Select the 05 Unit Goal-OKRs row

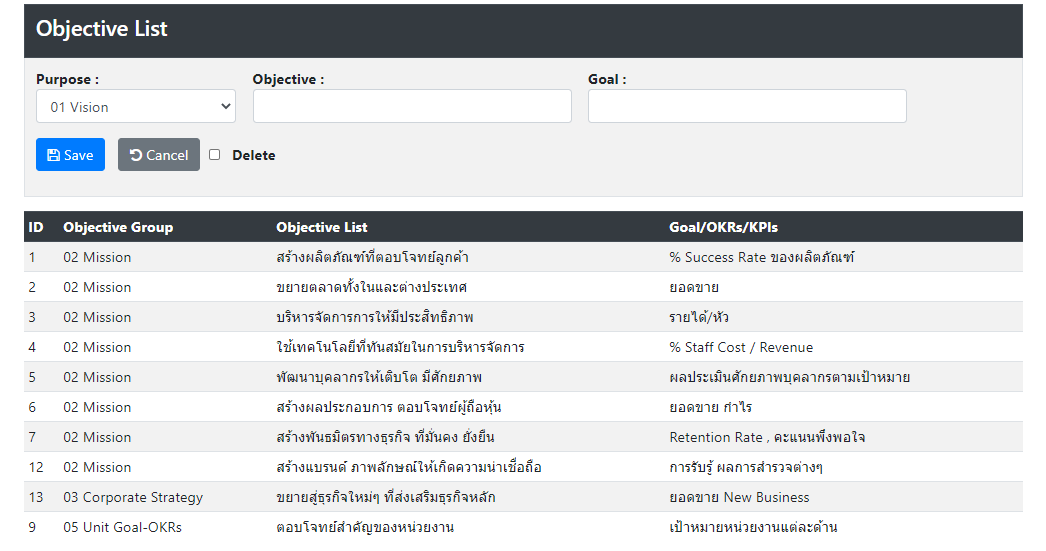(x=523, y=527)
